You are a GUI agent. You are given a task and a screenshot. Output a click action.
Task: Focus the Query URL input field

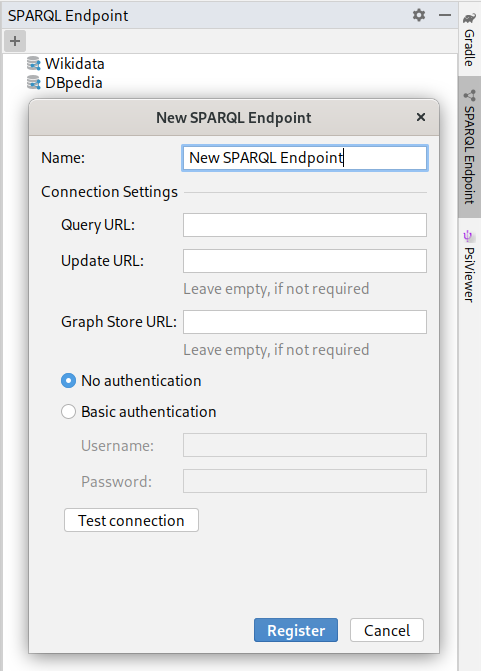coord(305,225)
